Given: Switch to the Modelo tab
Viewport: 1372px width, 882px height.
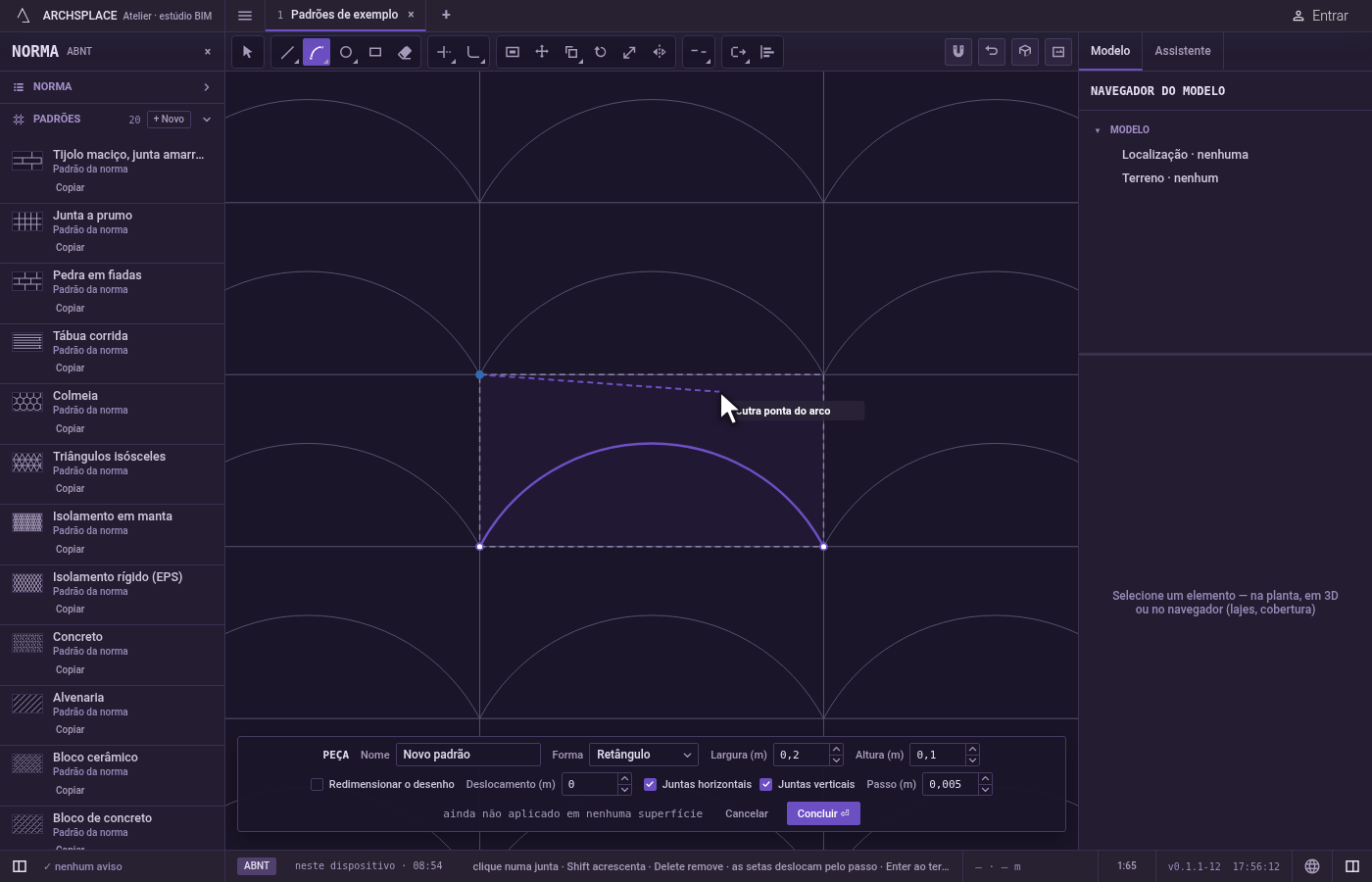Looking at the screenshot, I should point(1110,51).
